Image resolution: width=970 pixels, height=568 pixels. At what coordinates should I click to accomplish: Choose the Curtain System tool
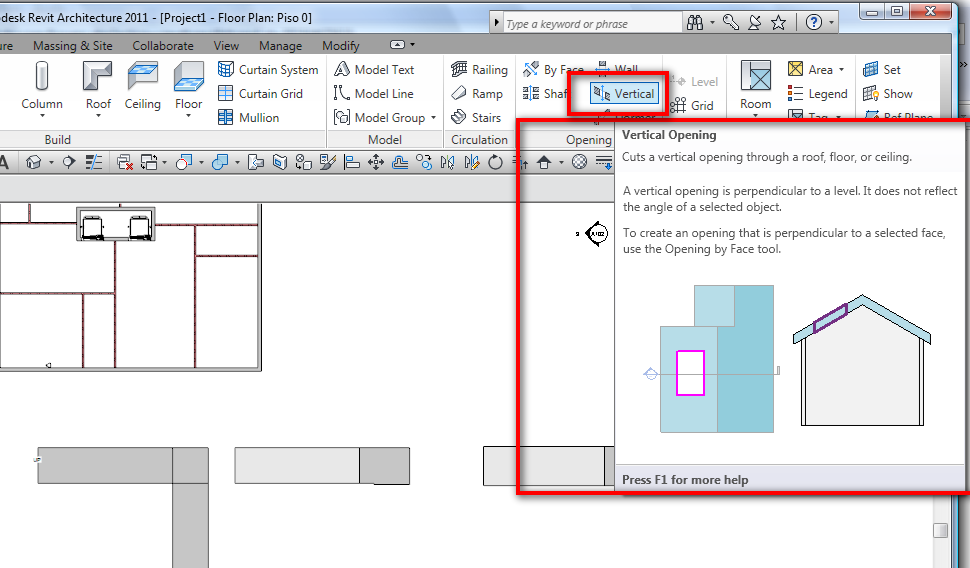268,69
